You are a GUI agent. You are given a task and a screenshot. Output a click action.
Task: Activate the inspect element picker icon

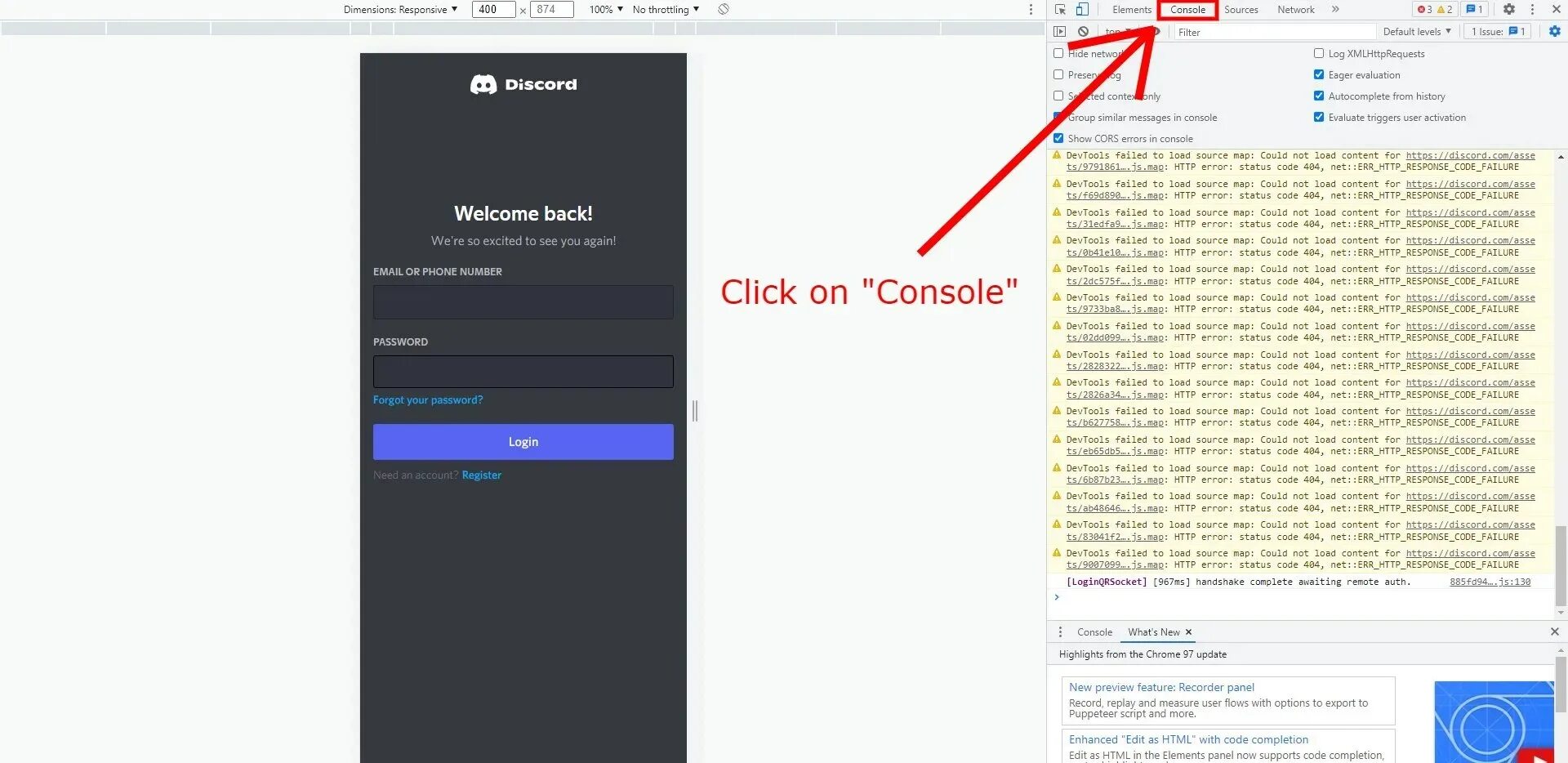(x=1060, y=10)
